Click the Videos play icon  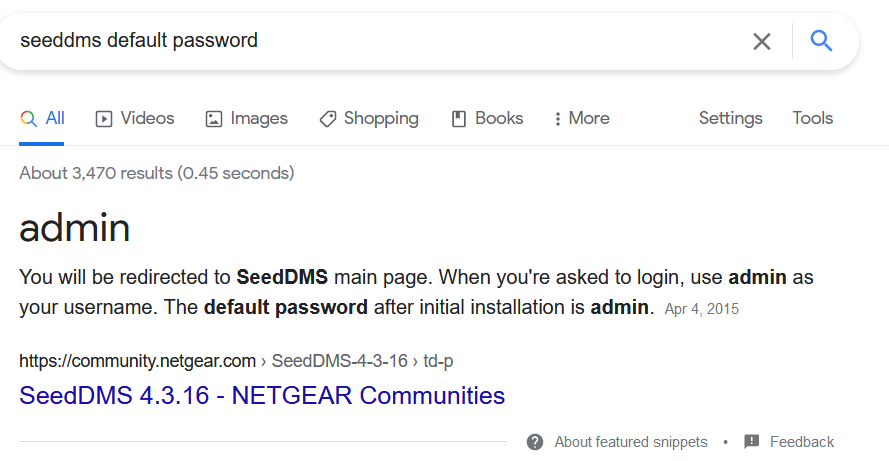tap(104, 119)
